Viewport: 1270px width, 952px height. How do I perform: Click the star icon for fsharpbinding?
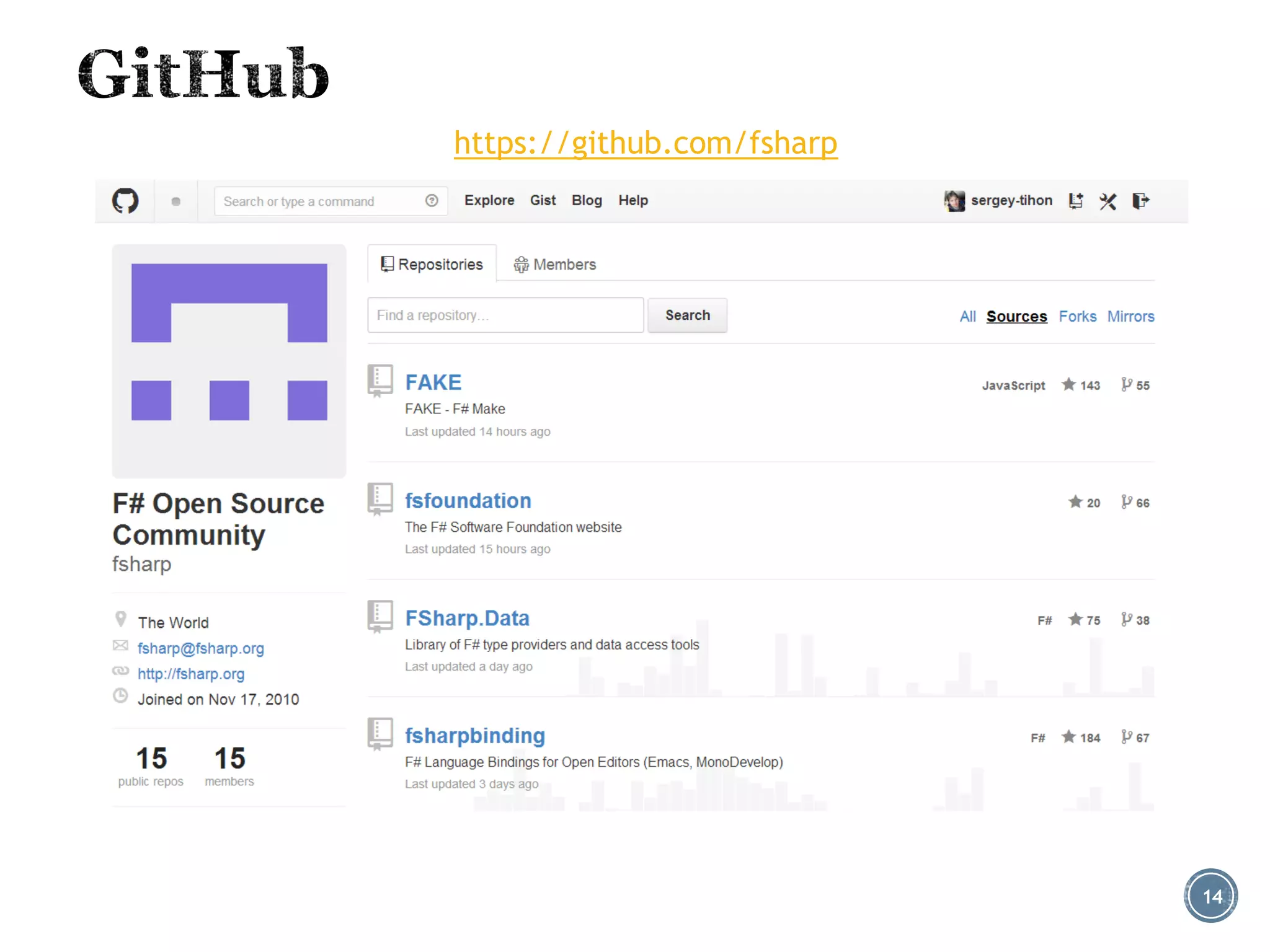(1068, 737)
